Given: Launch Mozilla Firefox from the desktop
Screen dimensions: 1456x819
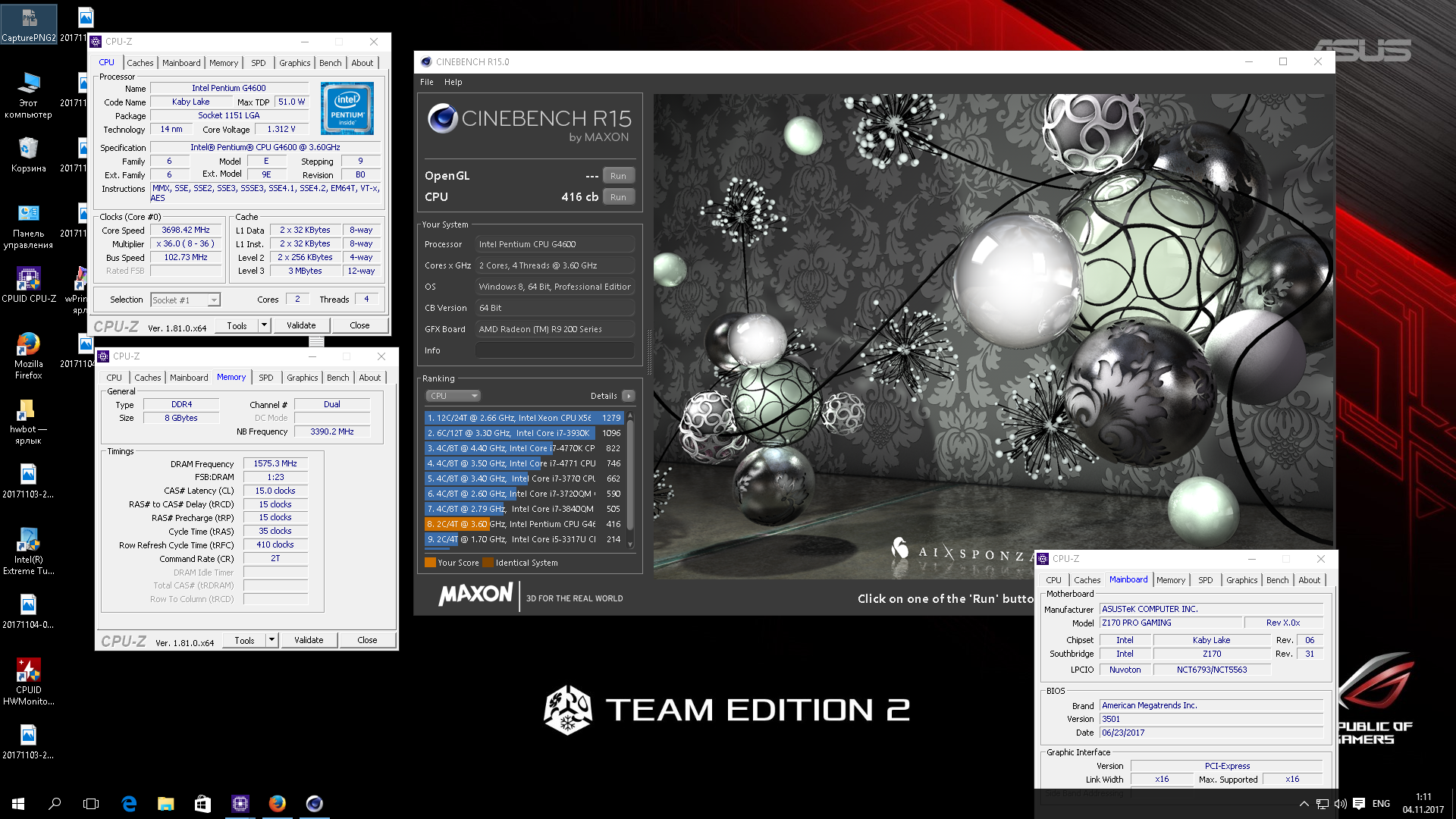Looking at the screenshot, I should click(x=28, y=356).
